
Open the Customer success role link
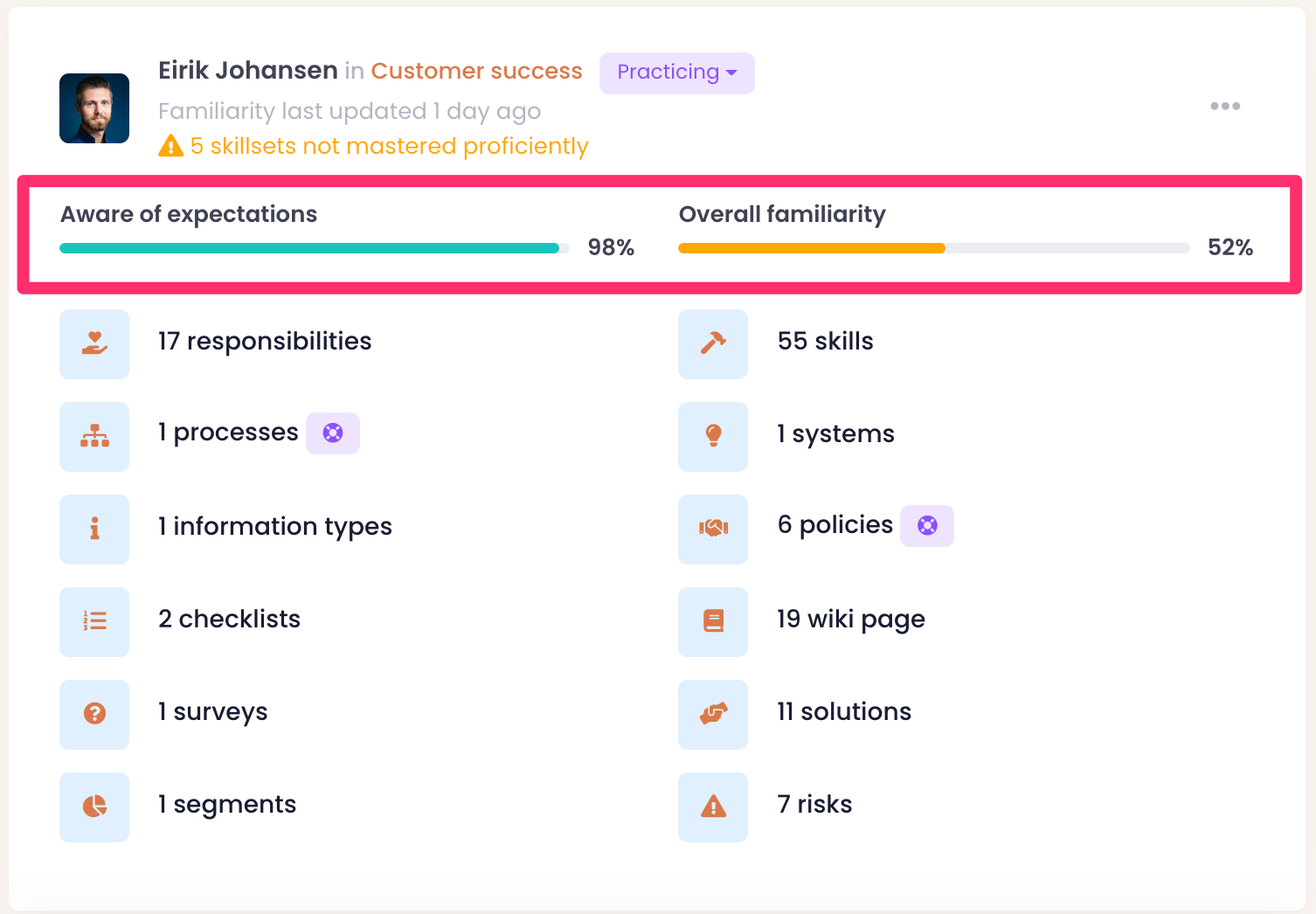click(x=476, y=71)
